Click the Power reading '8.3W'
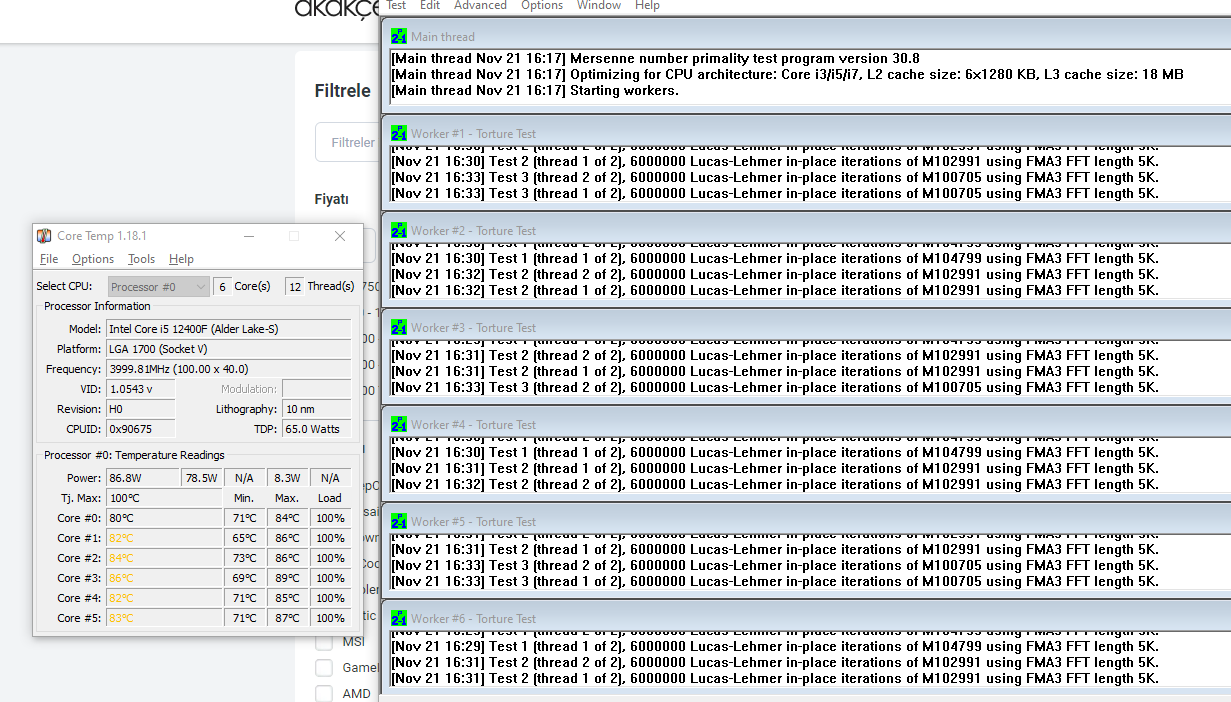This screenshot has height=702, width=1231. click(x=287, y=478)
